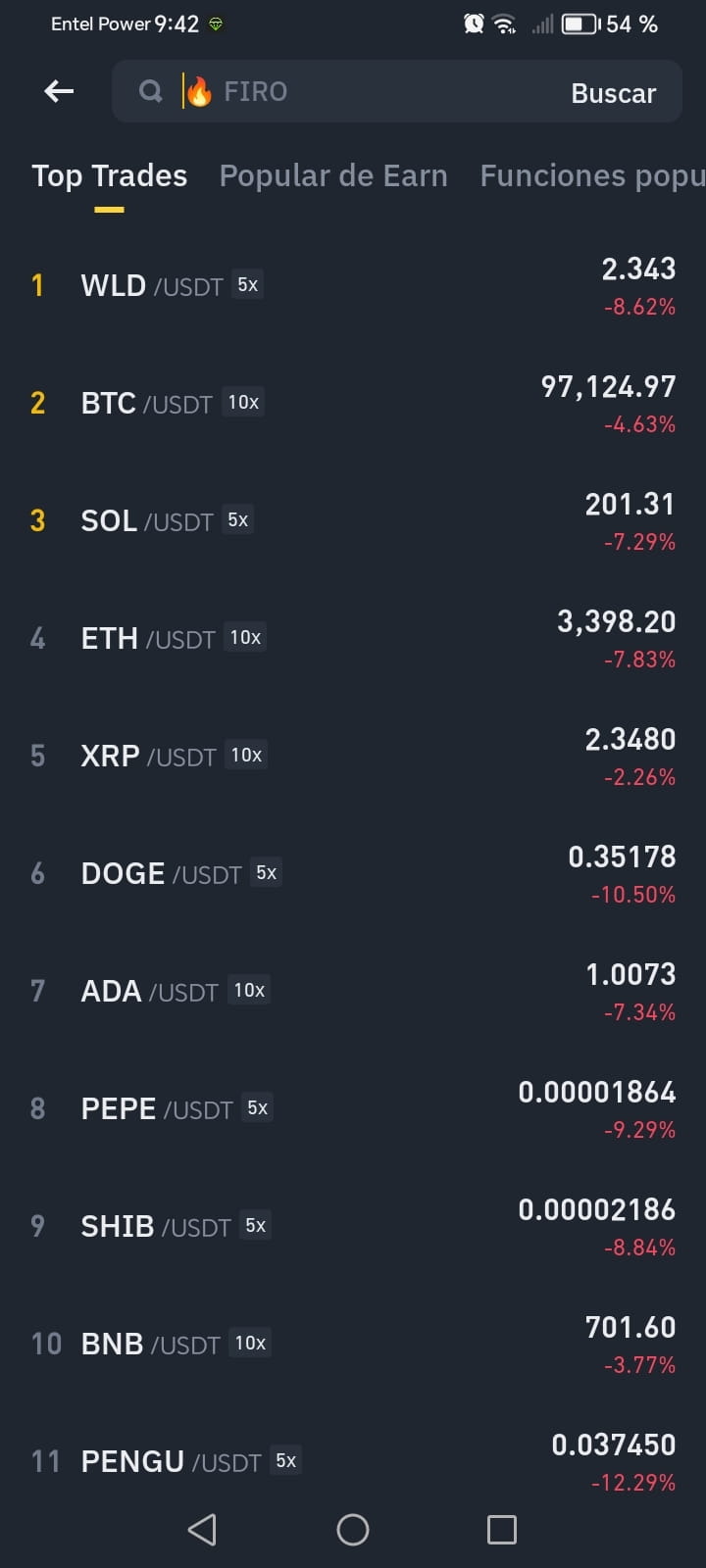Open DOGE/USDT from the list
This screenshot has width=706, height=1568.
click(353, 873)
